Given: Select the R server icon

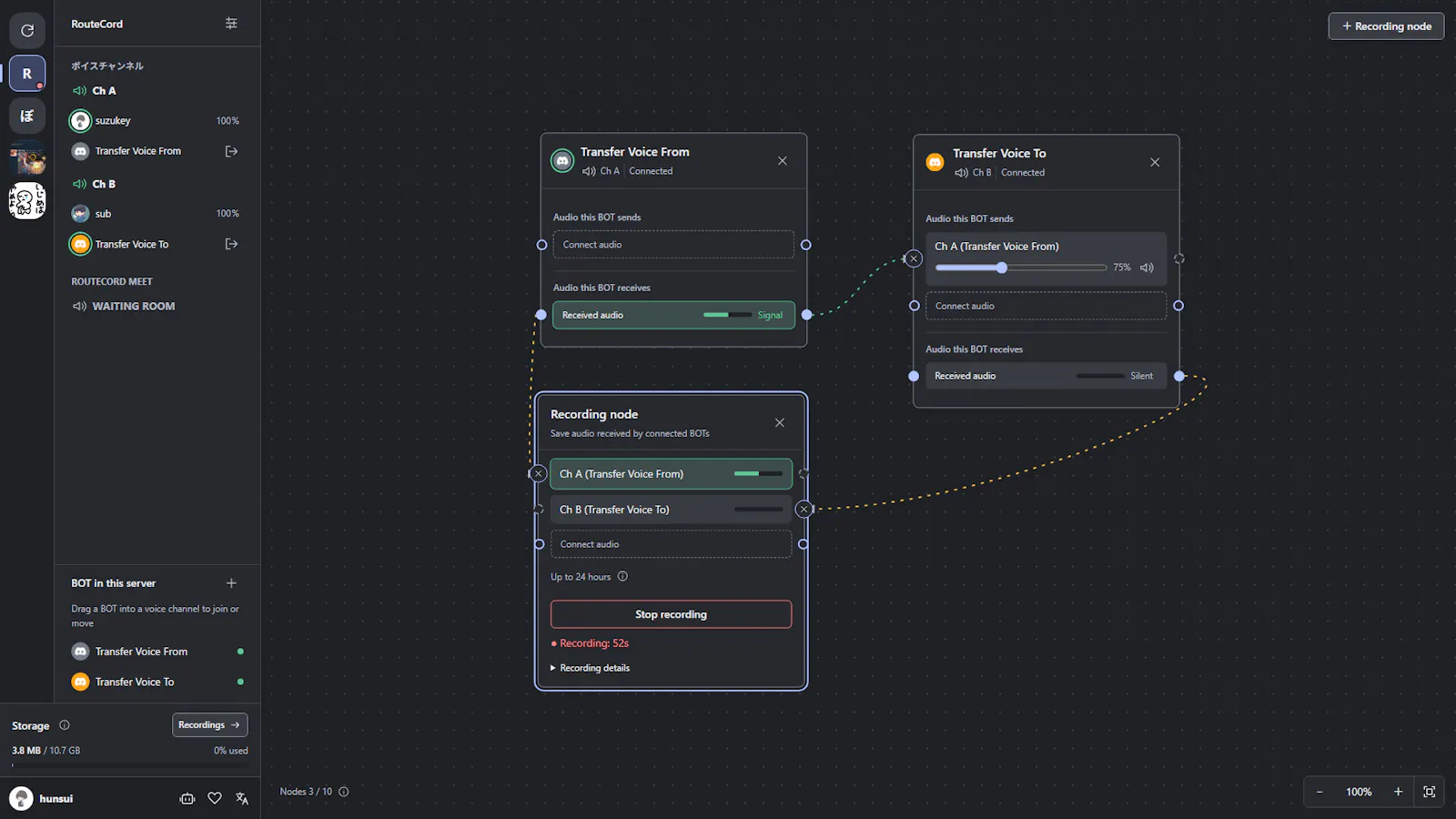Looking at the screenshot, I should pyautogui.click(x=27, y=74).
